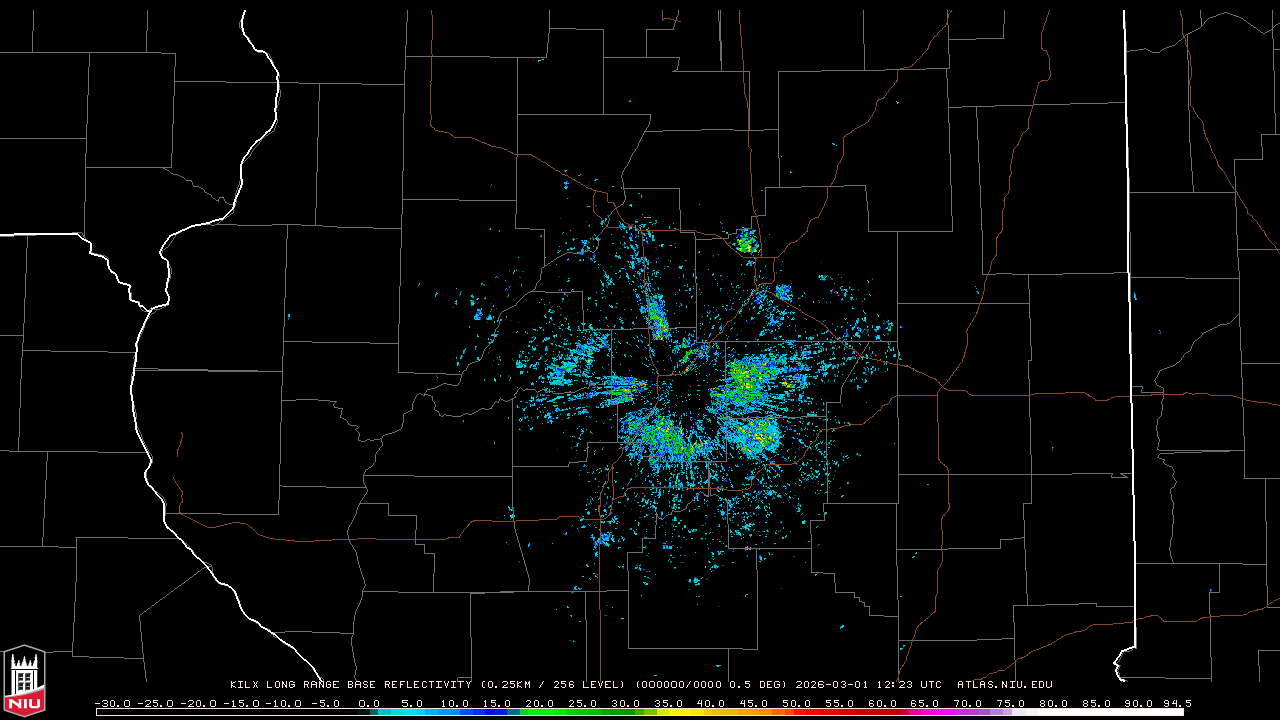Click the 94.5 scale label
The width and height of the screenshot is (1280, 720).
click(1176, 703)
